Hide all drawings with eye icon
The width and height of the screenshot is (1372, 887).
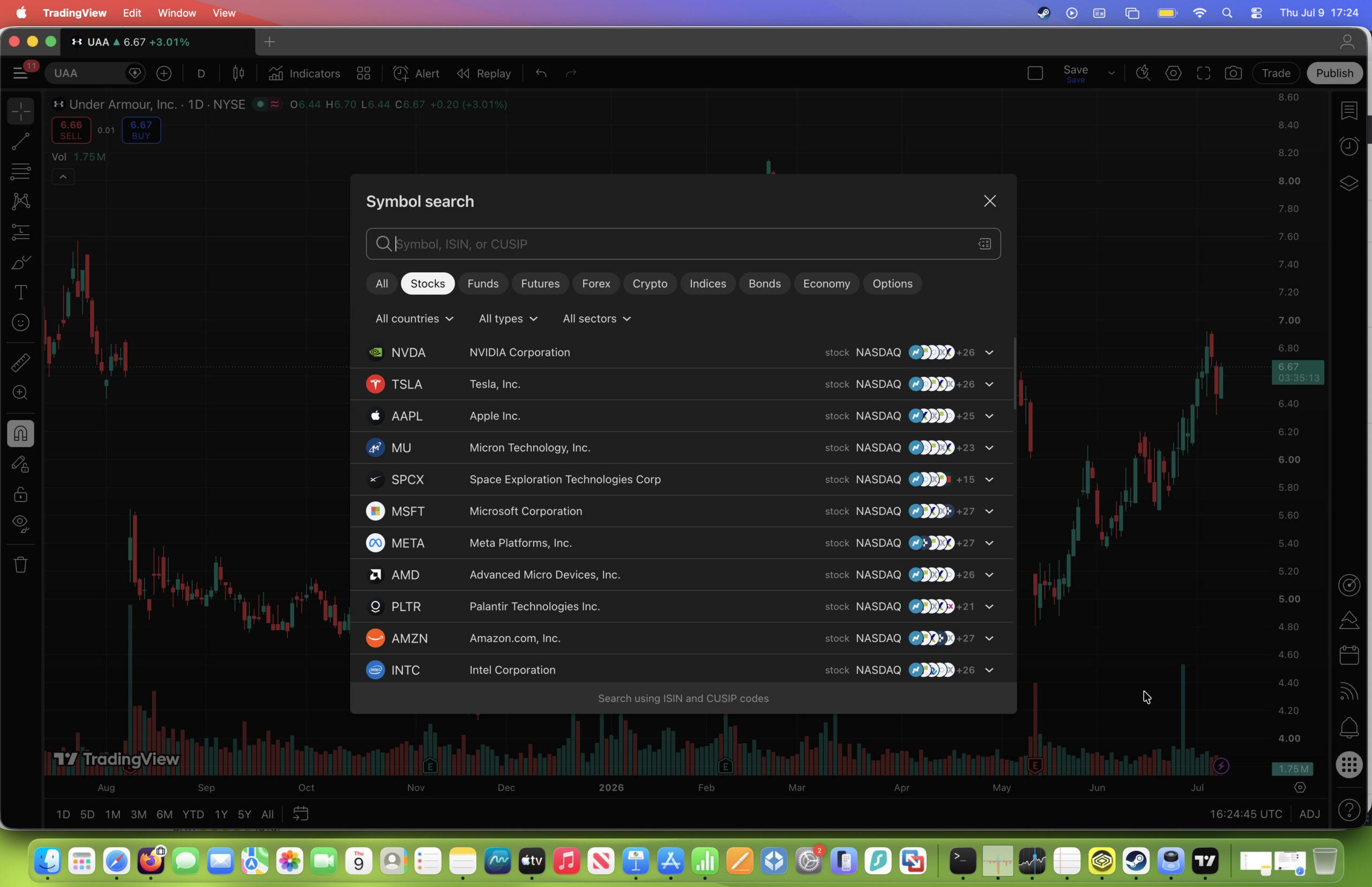[21, 523]
